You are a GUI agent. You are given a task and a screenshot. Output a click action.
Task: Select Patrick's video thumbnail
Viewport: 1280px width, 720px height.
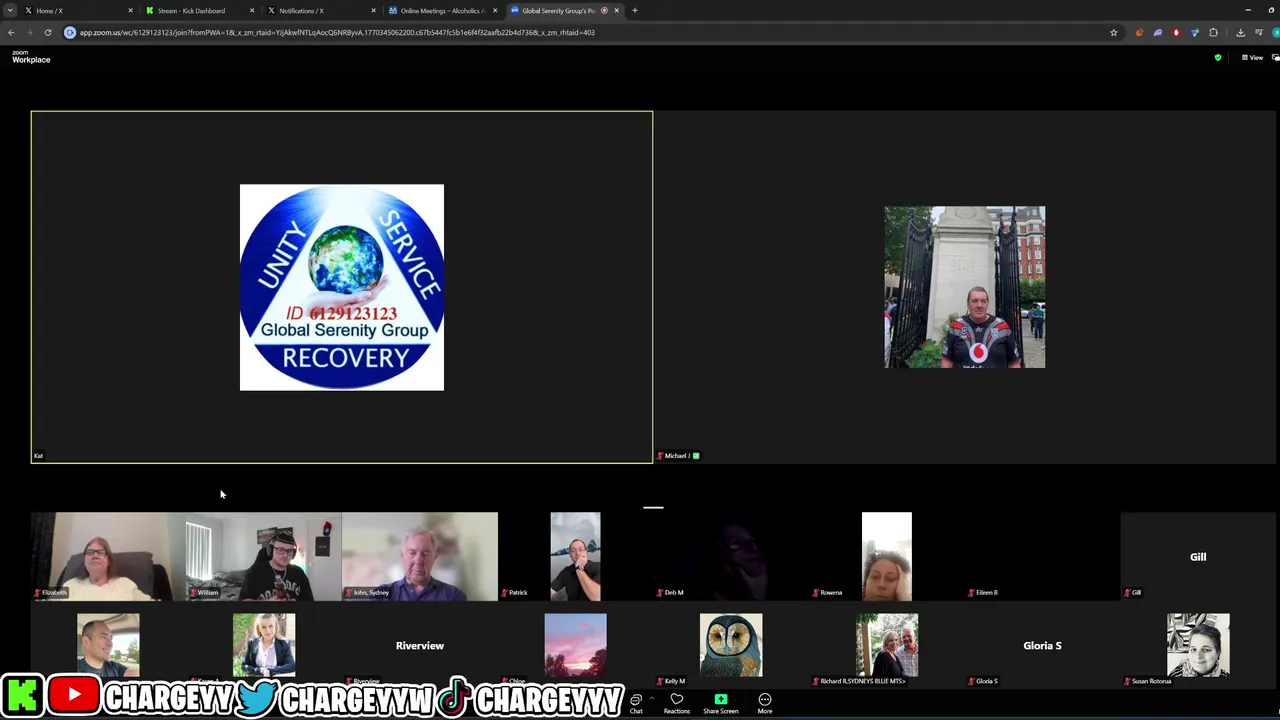pos(575,556)
